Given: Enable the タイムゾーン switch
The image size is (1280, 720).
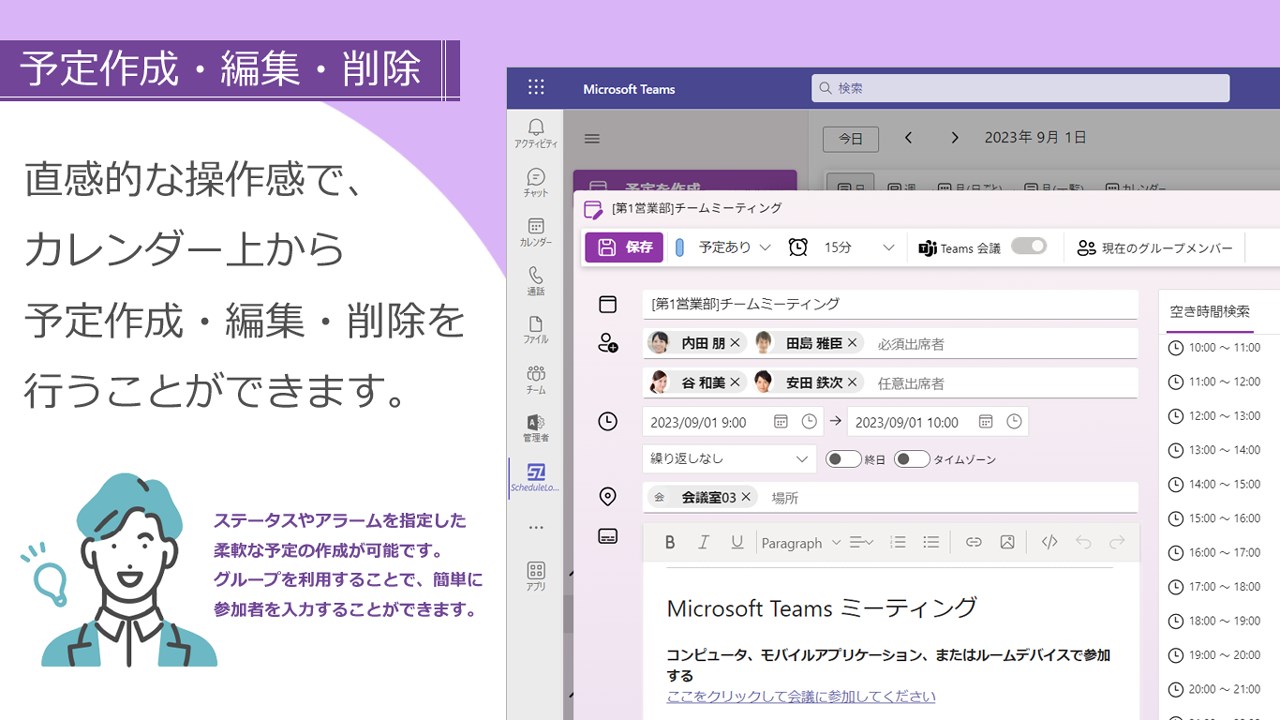Looking at the screenshot, I should (912, 459).
